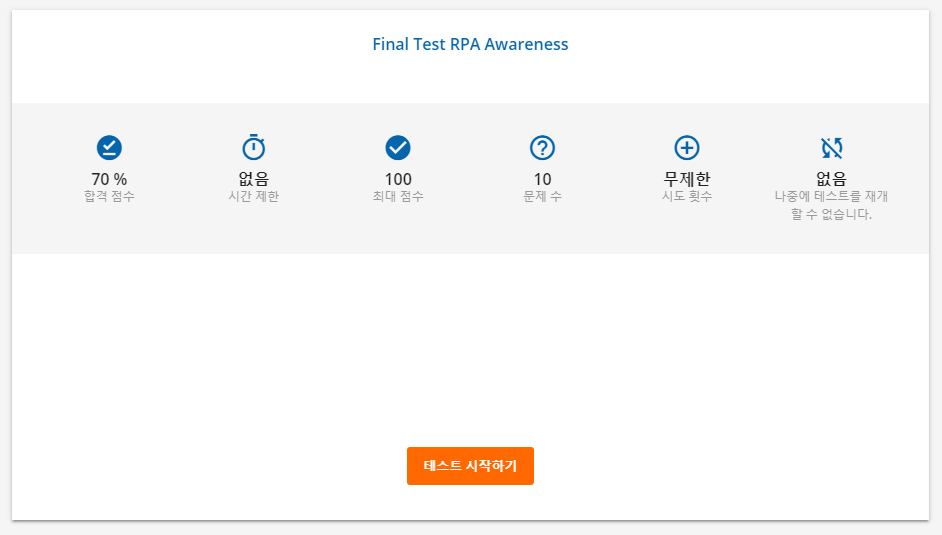Click the maximum score checkmark circle icon
The width and height of the screenshot is (942, 535).
tap(398, 148)
